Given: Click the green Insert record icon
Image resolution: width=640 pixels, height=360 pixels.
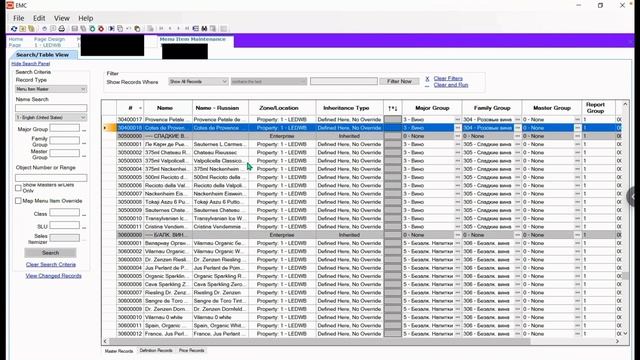Looking at the screenshot, I should coord(92,29).
